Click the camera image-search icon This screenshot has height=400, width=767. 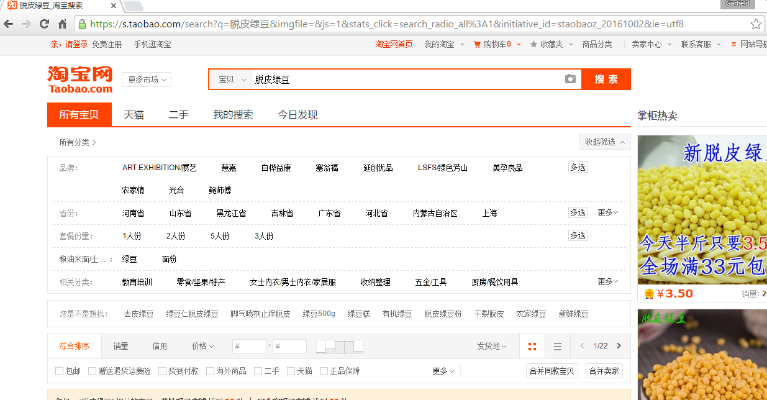[x=570, y=79]
